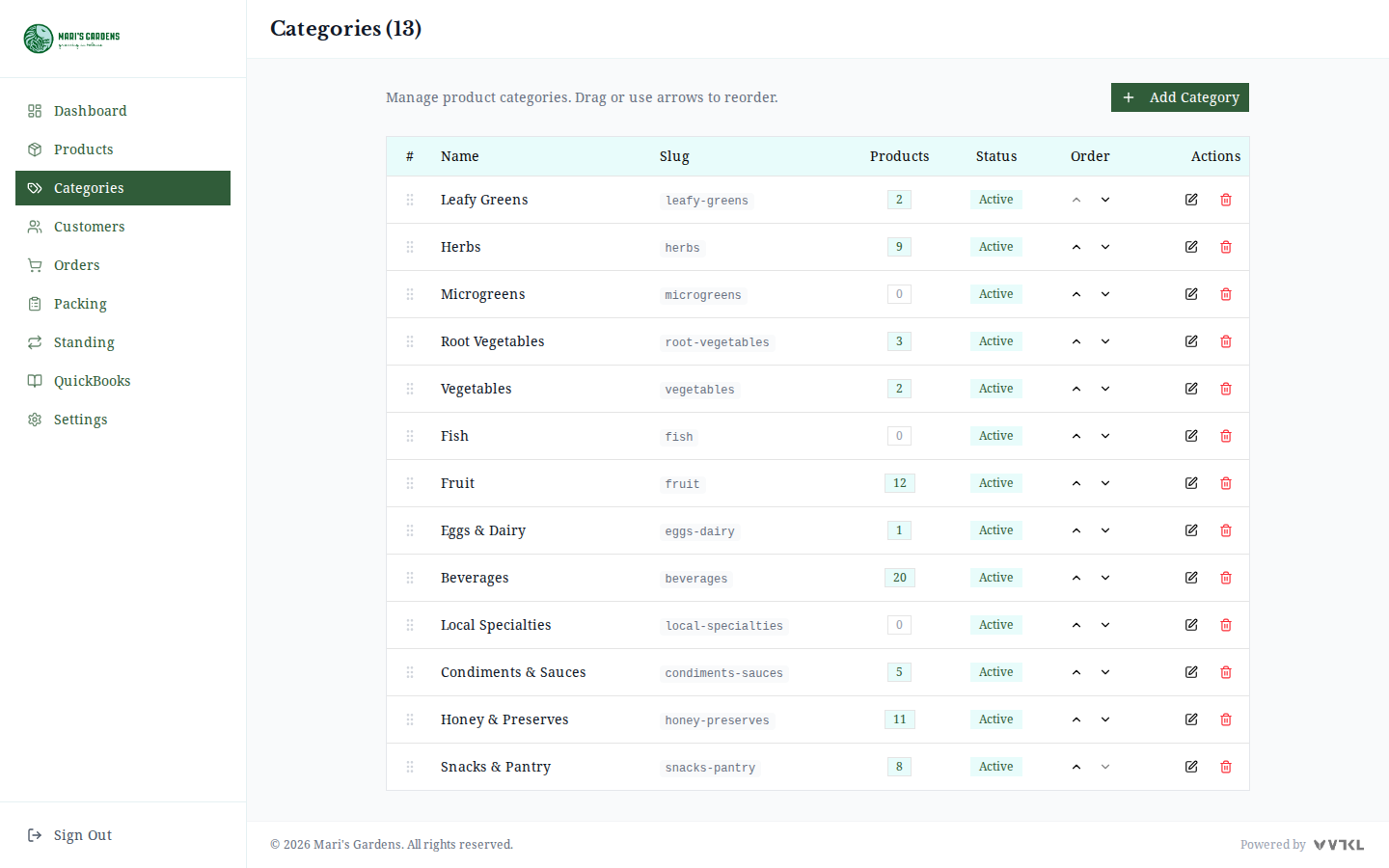
Task: Move Herbs down one position
Action: [x=1105, y=247]
